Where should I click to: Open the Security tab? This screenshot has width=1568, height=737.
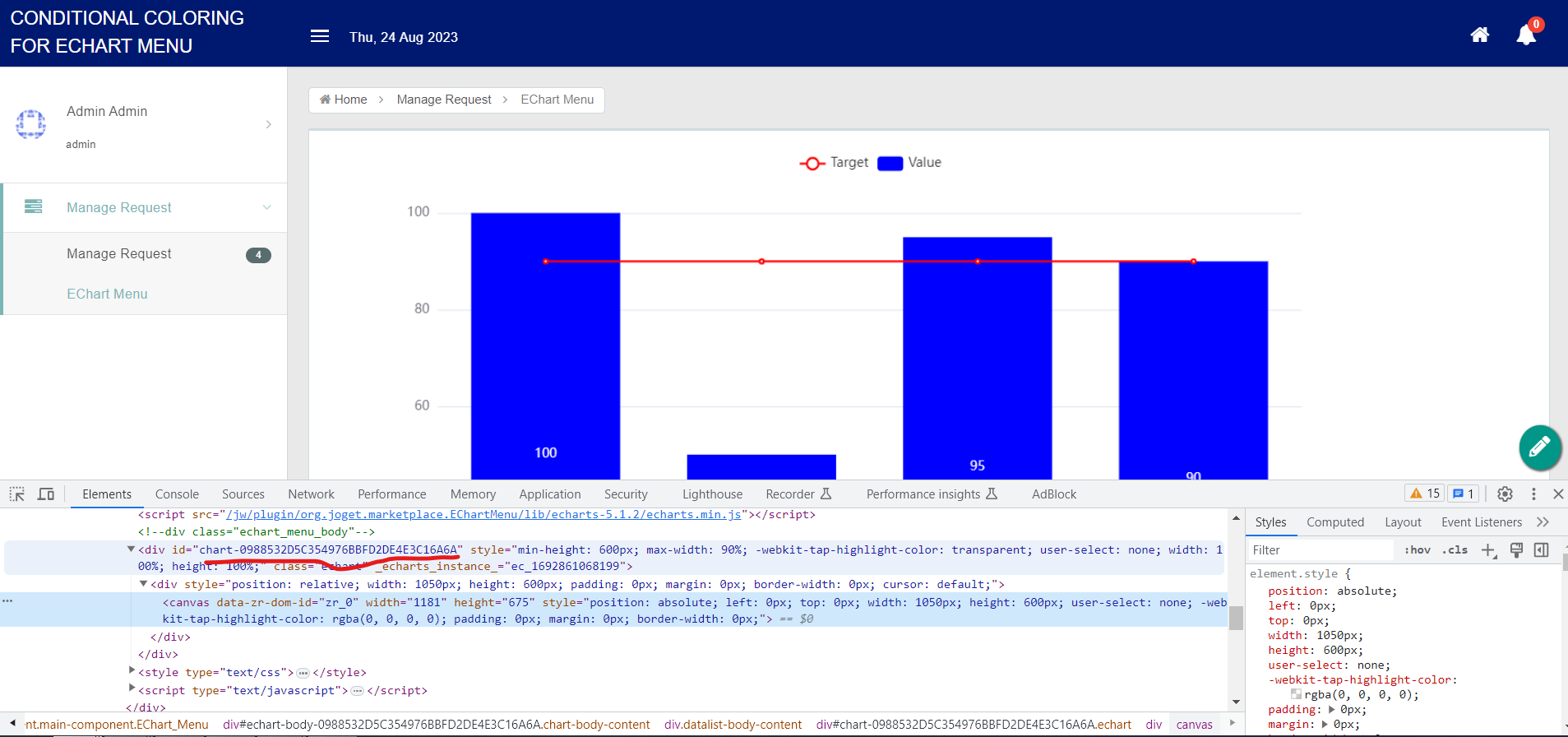click(626, 494)
